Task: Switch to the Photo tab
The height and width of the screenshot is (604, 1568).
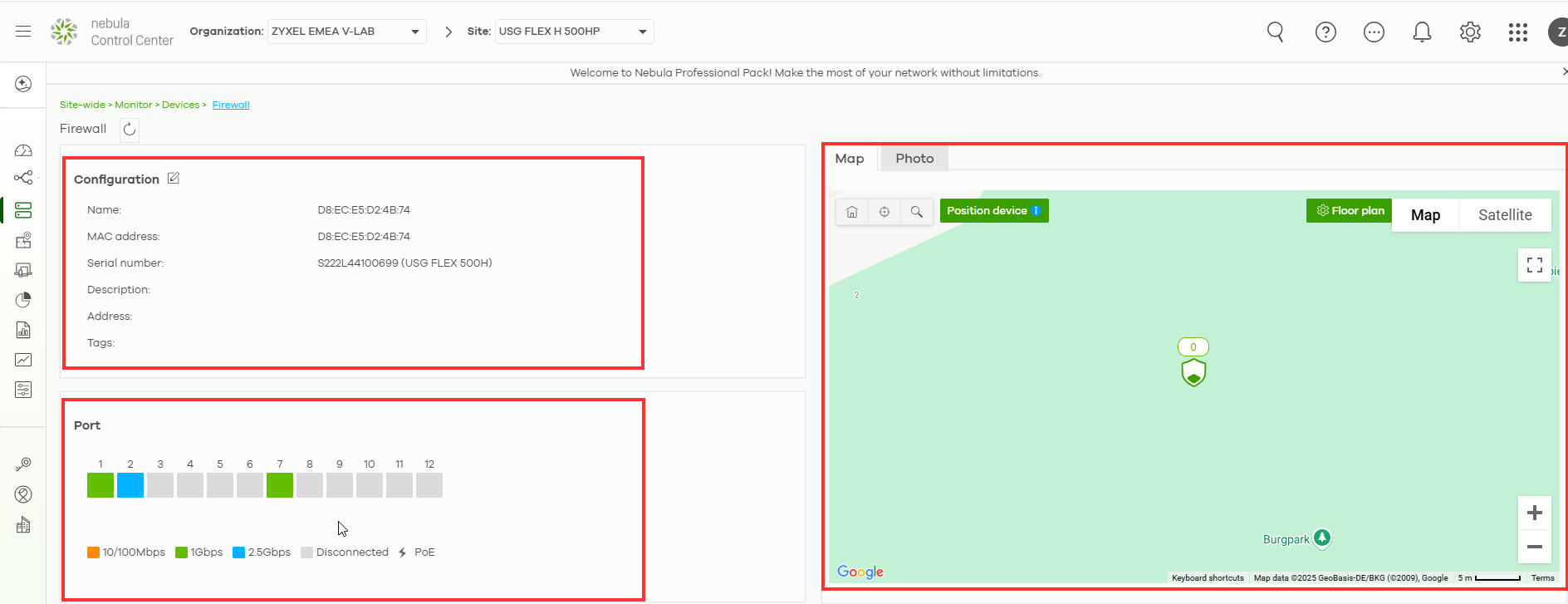Action: tap(914, 159)
